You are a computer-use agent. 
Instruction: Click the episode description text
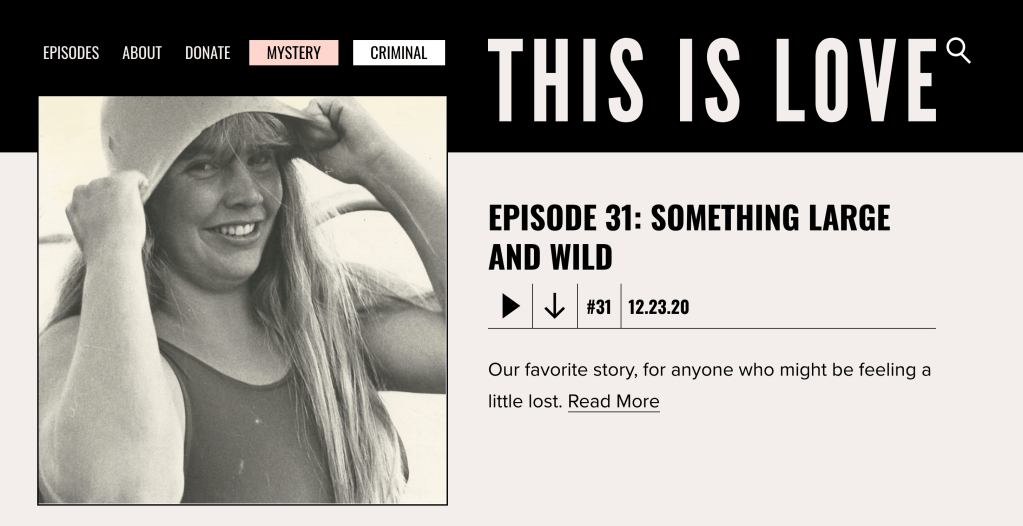tap(709, 386)
